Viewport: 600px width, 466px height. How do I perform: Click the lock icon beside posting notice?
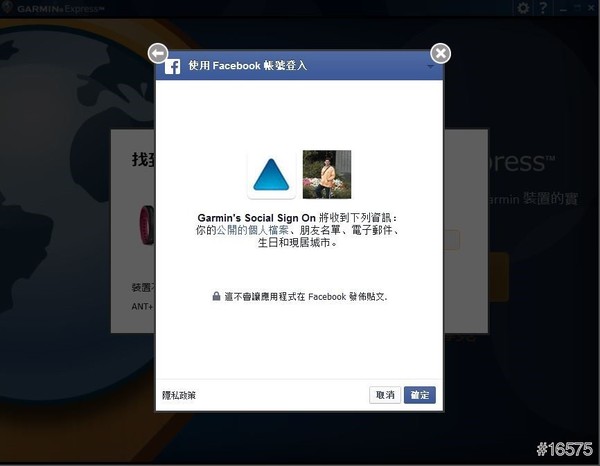coord(216,296)
